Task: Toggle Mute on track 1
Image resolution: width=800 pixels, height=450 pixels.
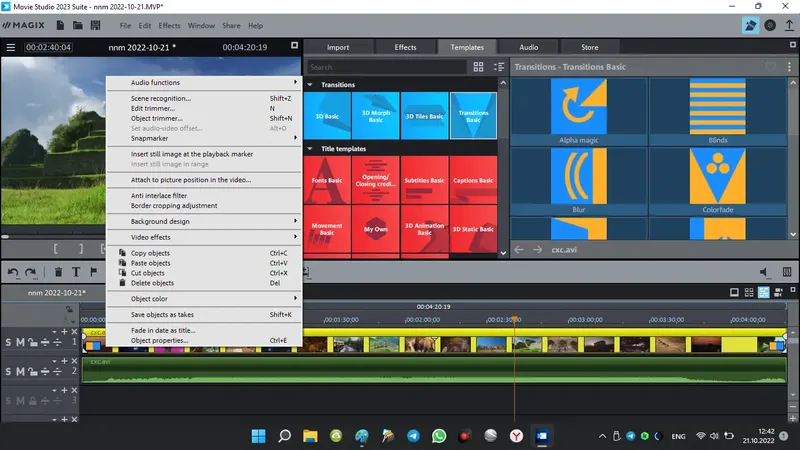Action: pos(20,342)
